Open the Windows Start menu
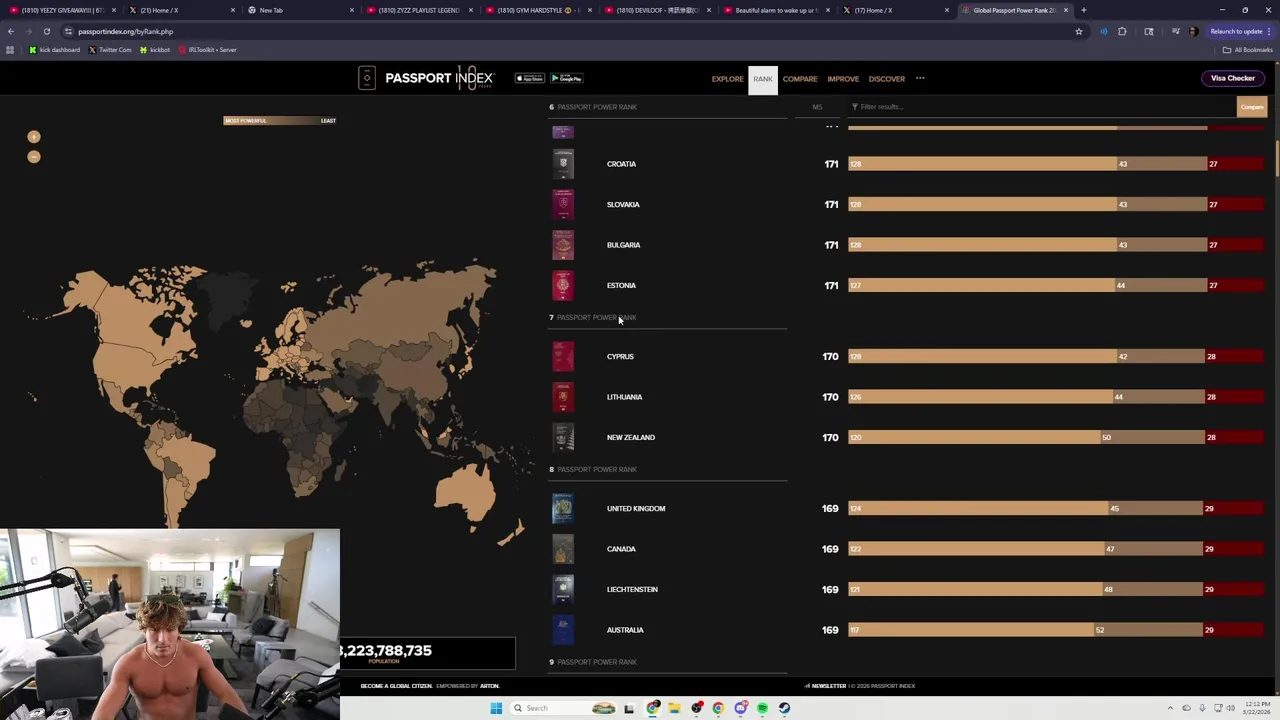The width and height of the screenshot is (1280, 720). tap(495, 708)
